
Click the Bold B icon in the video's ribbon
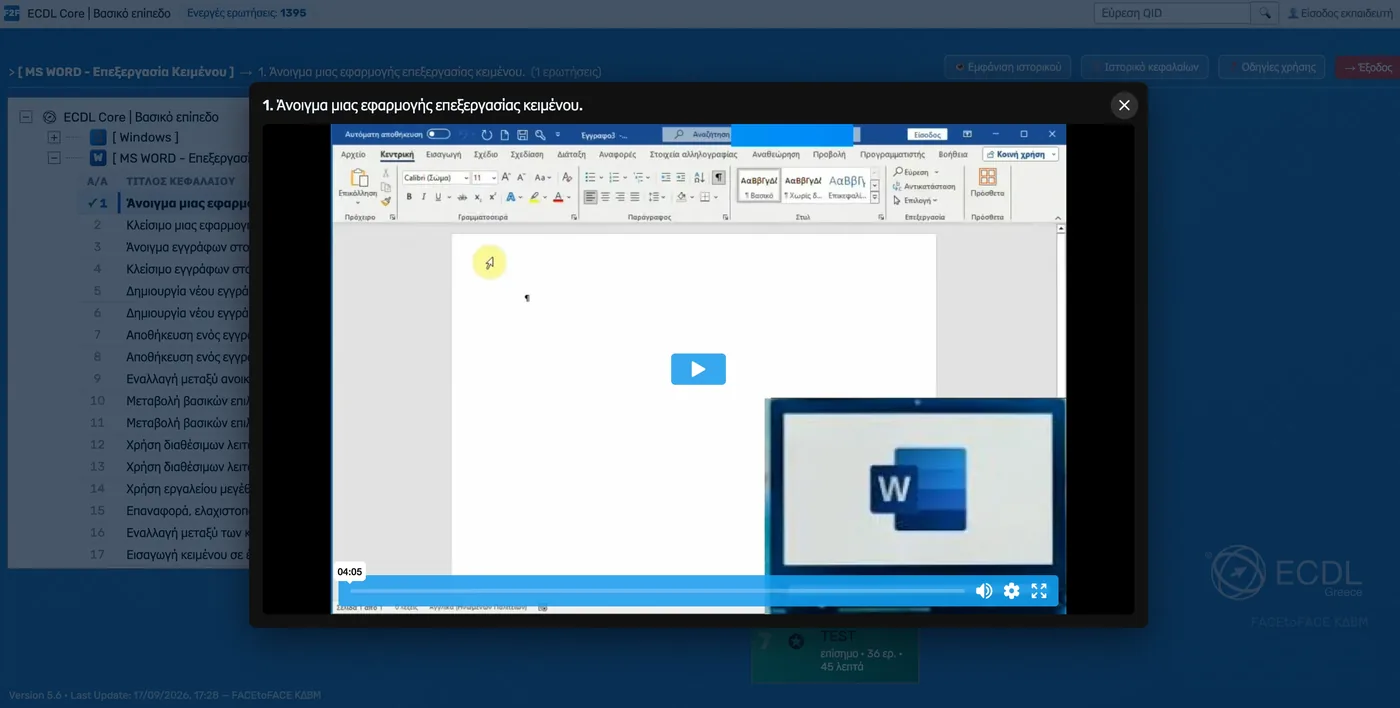click(408, 197)
